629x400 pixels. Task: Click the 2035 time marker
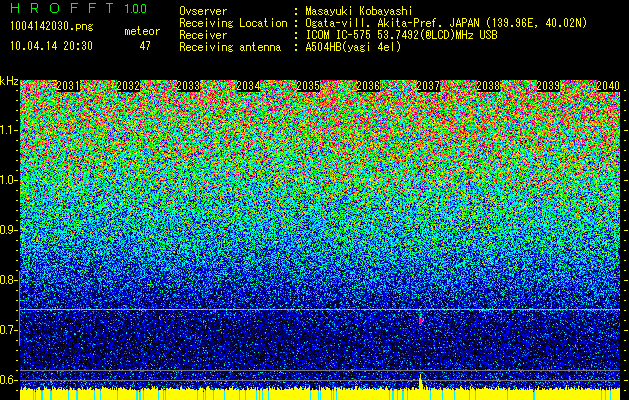(308, 86)
